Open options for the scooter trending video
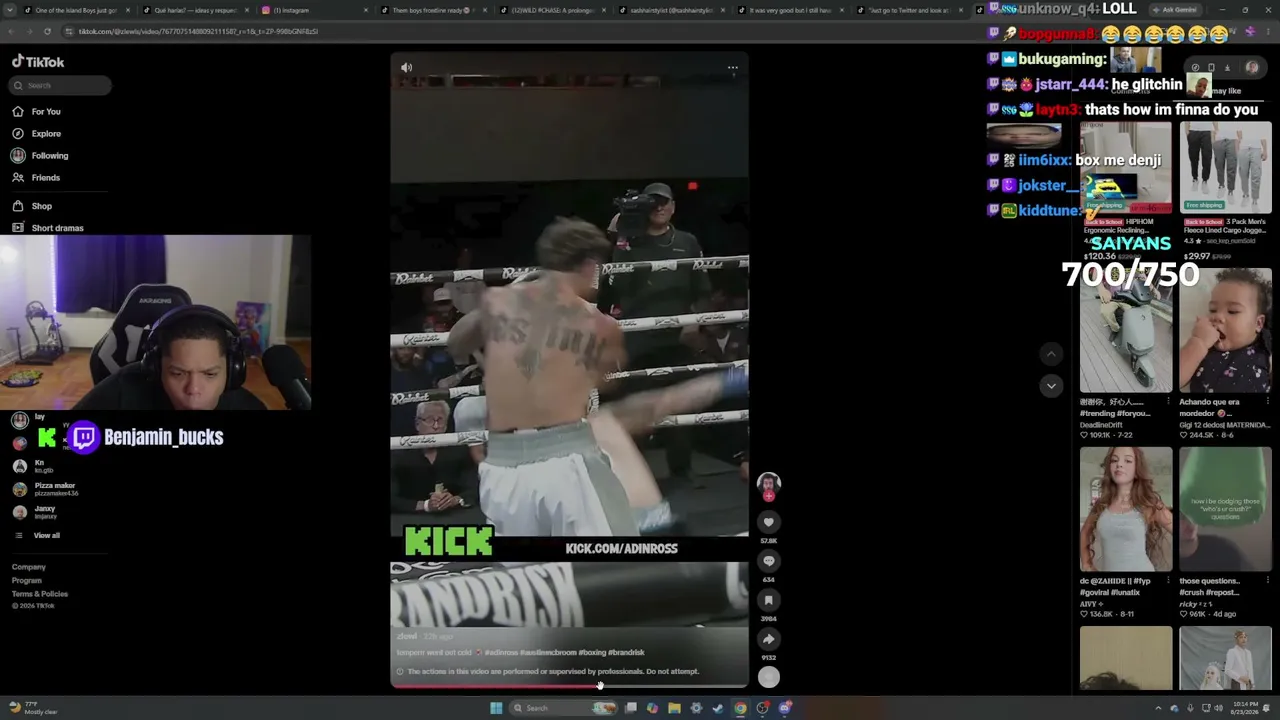The height and width of the screenshot is (720, 1280). 1169,402
